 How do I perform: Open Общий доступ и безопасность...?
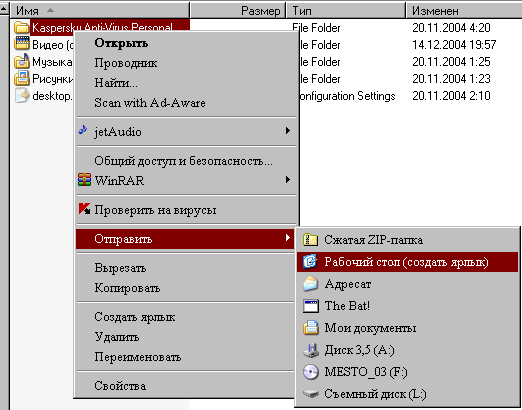[x=186, y=161]
